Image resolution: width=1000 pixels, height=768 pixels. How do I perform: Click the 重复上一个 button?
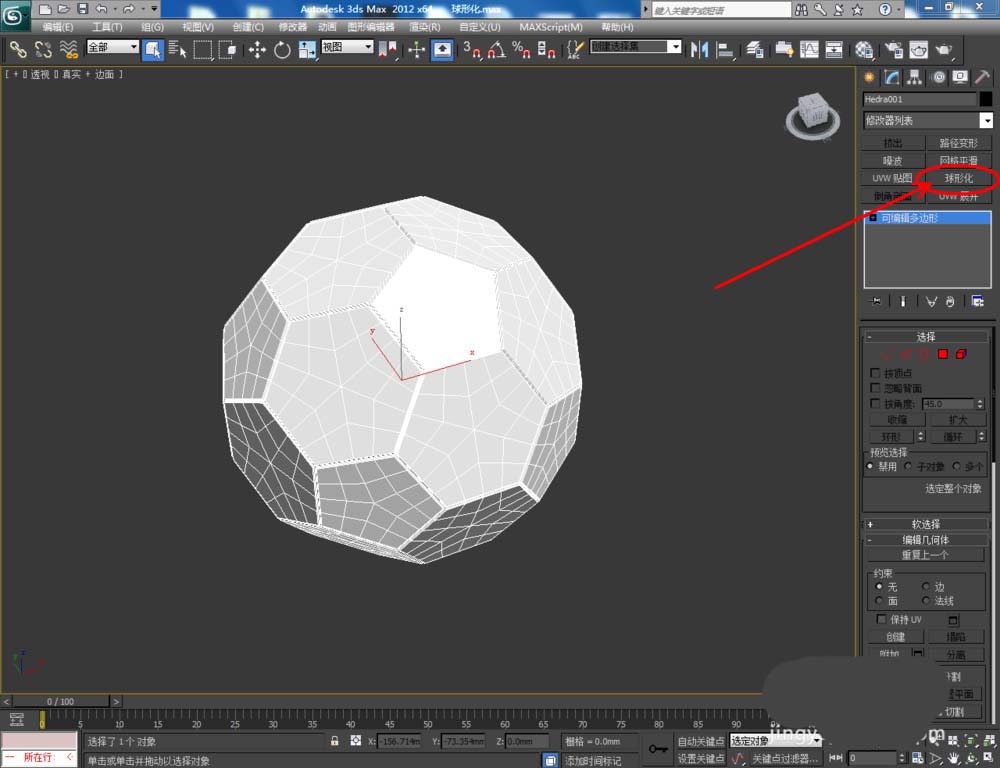tap(925, 555)
